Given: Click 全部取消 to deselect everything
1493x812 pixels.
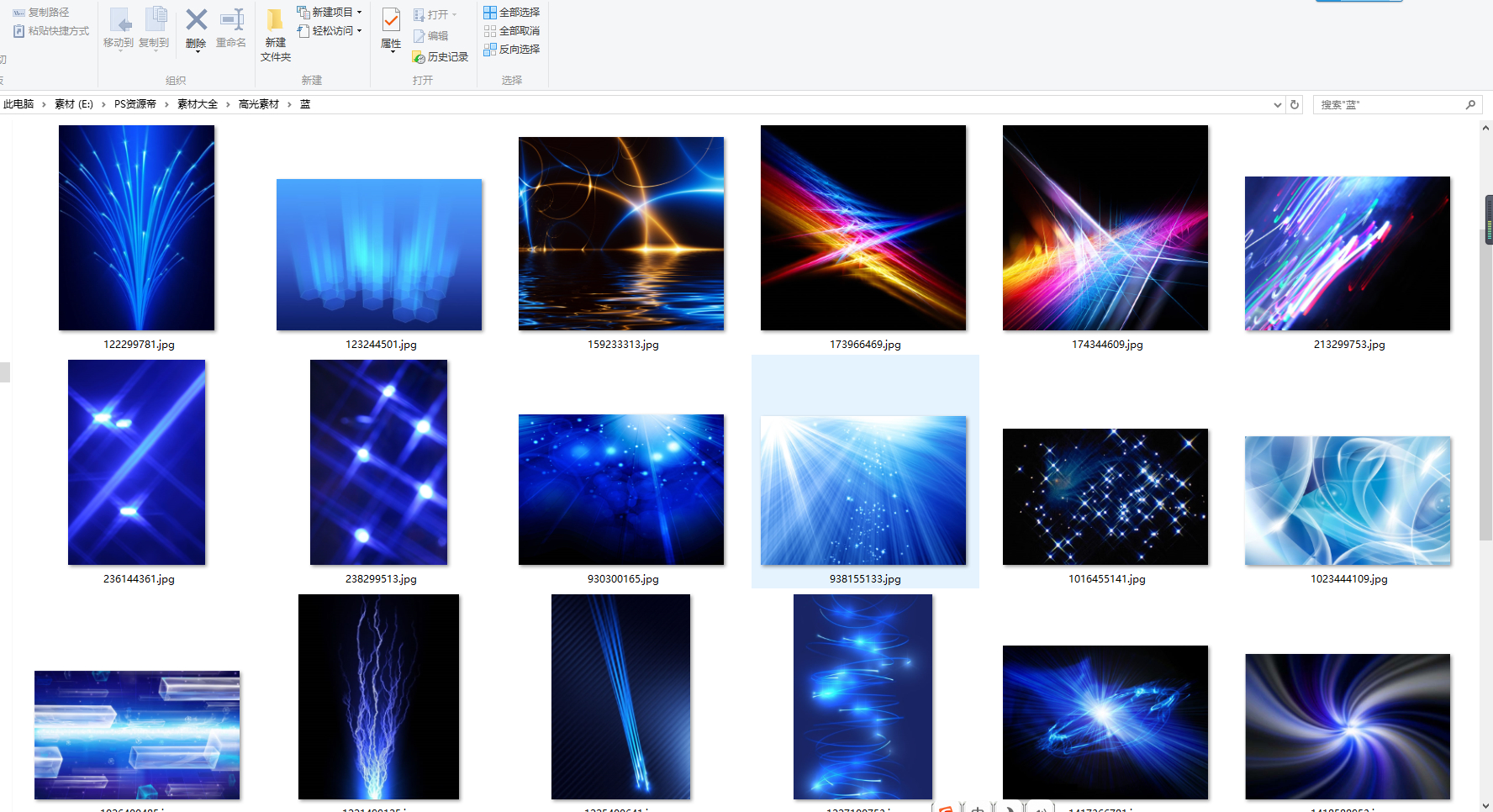Looking at the screenshot, I should (x=512, y=31).
